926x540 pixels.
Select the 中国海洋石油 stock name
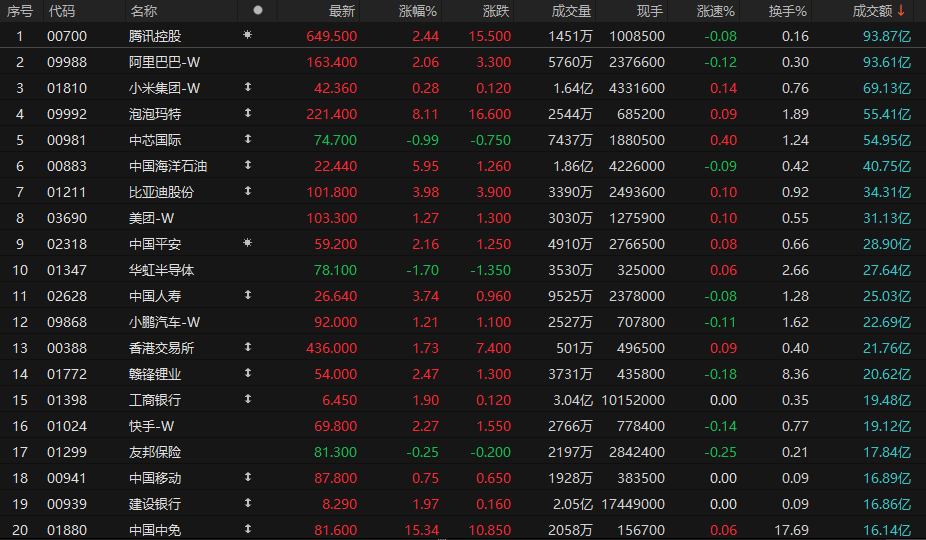168,166
